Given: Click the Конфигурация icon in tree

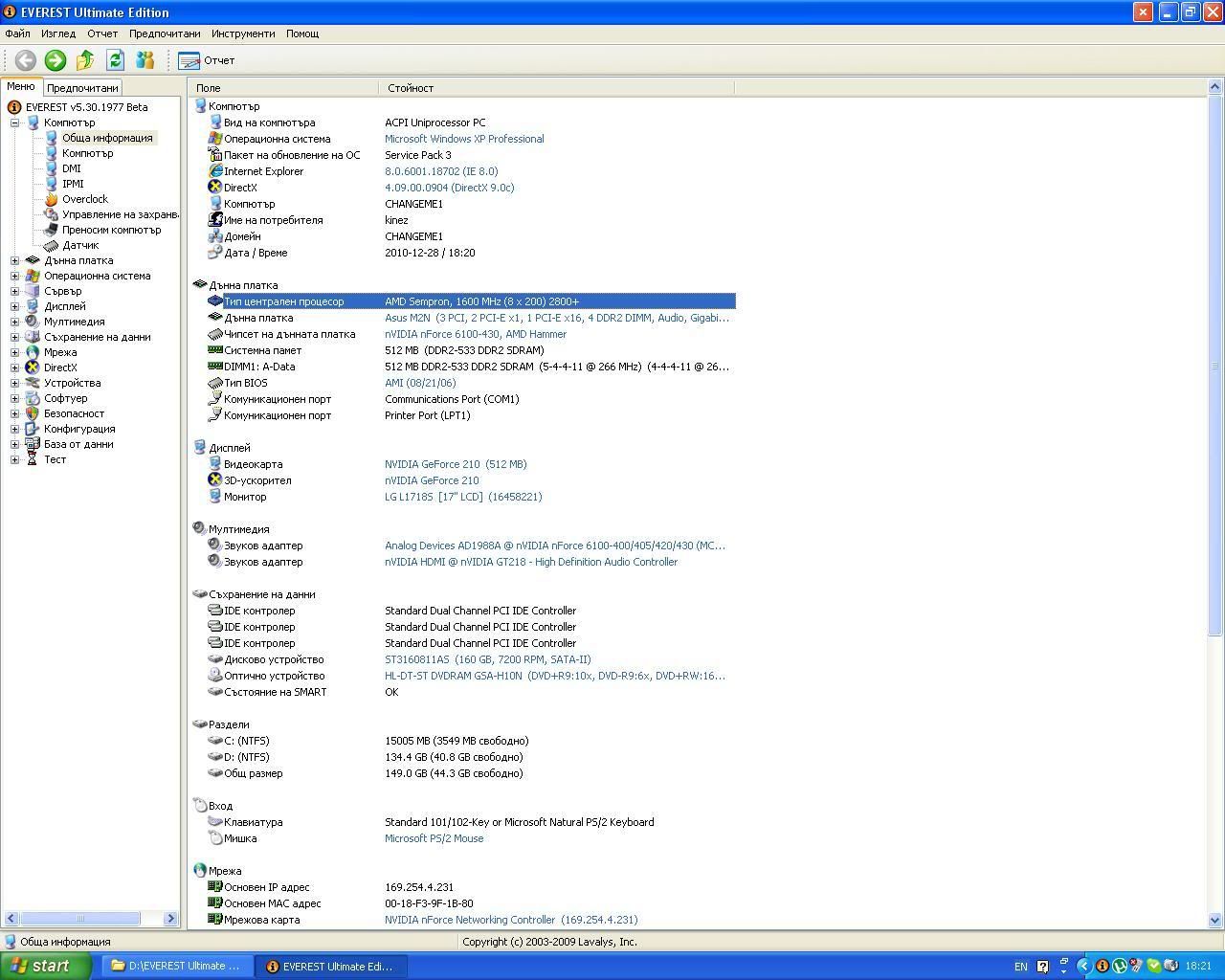Looking at the screenshot, I should pyautogui.click(x=33, y=429).
